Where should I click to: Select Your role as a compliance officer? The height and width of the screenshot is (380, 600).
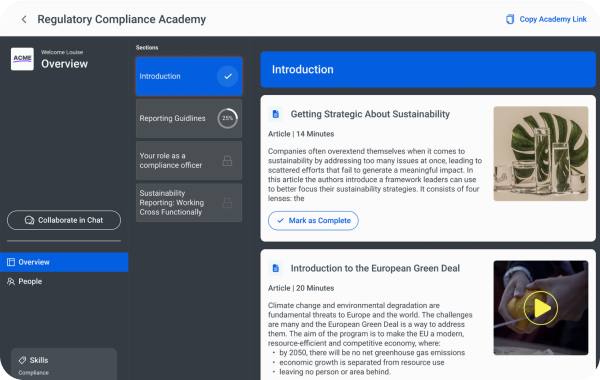tap(189, 160)
